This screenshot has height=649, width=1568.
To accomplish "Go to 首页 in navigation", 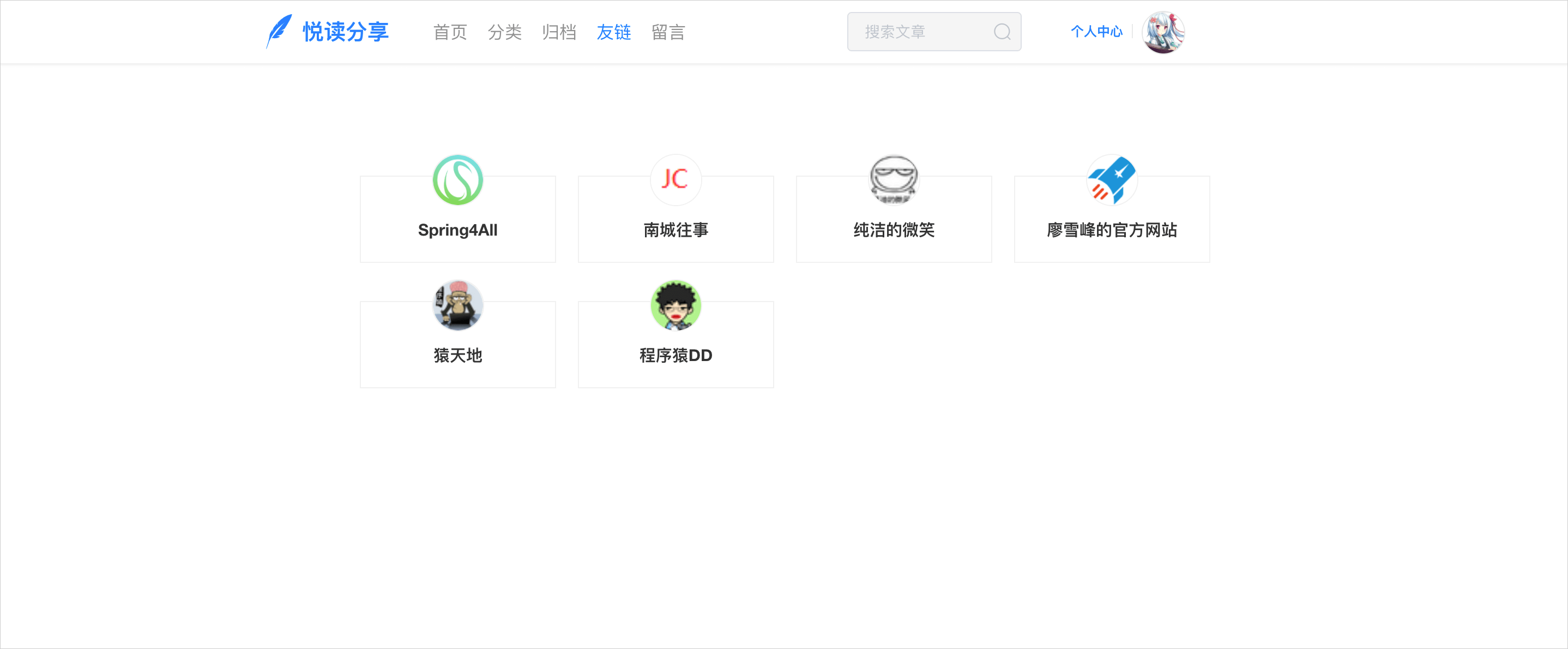I will (450, 32).
